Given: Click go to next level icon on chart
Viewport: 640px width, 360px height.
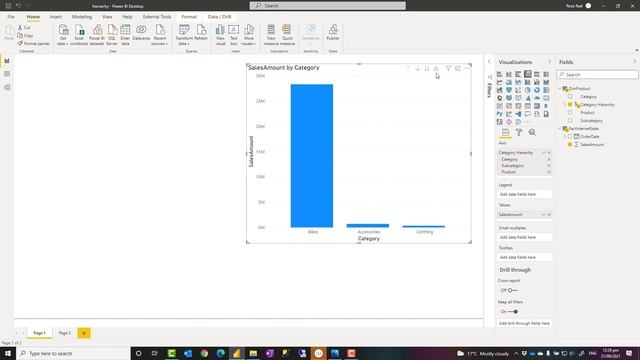Looking at the screenshot, I should 427,69.
